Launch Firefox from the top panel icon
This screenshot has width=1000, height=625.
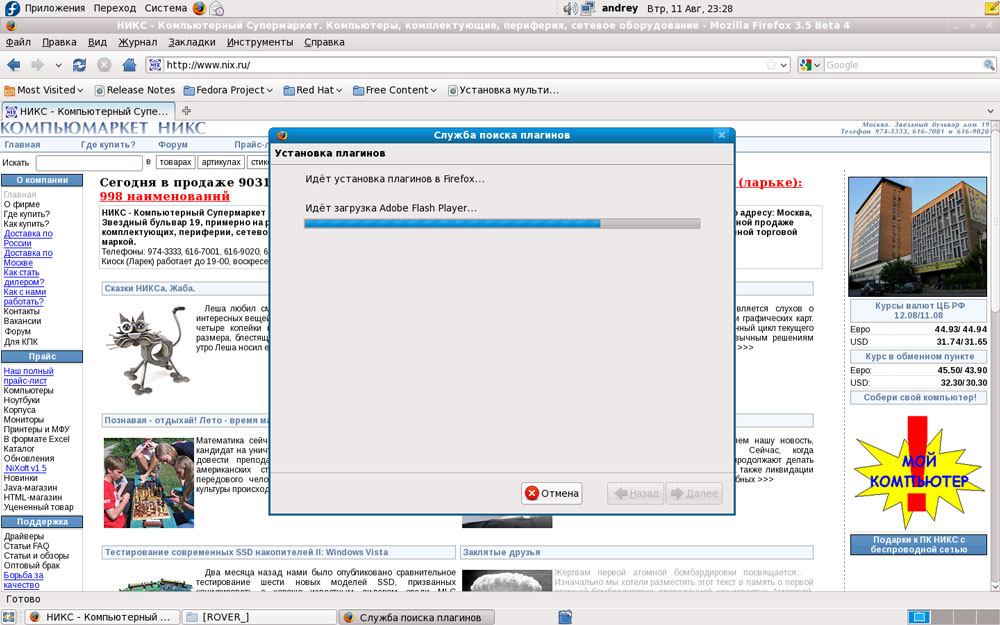pos(199,8)
